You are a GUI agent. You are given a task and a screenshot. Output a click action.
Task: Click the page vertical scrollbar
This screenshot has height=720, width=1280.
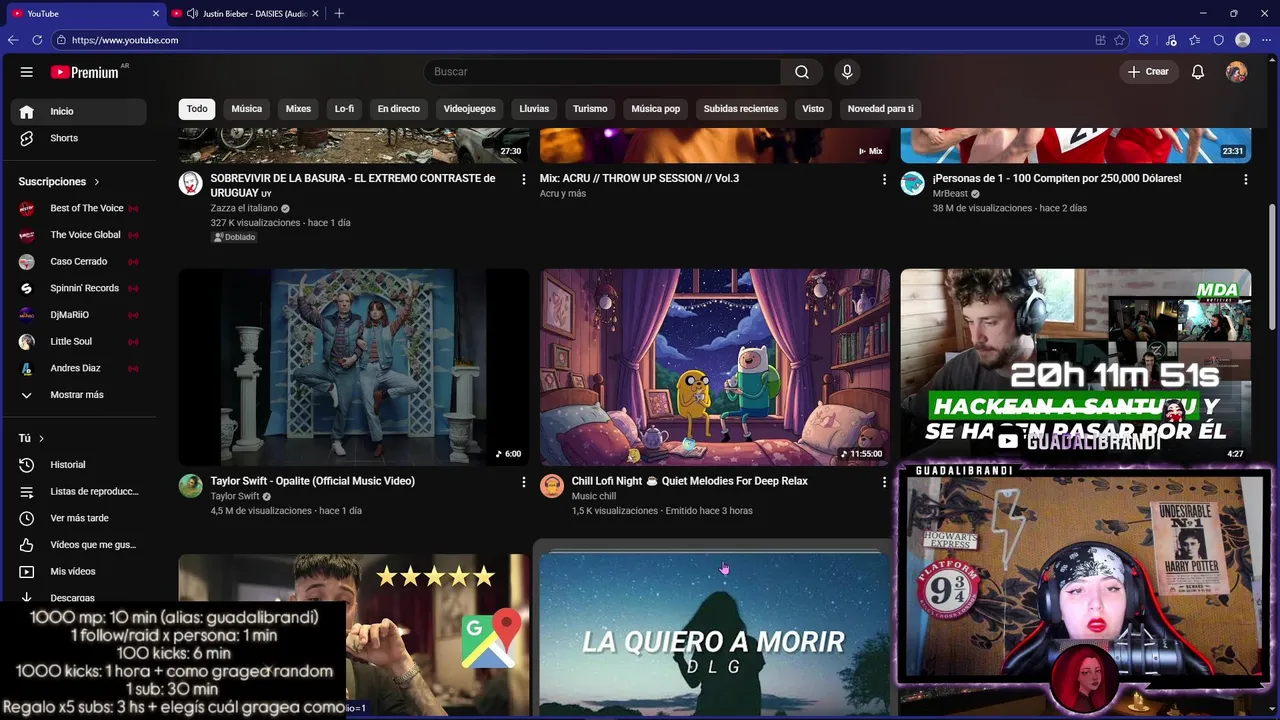[1273, 265]
